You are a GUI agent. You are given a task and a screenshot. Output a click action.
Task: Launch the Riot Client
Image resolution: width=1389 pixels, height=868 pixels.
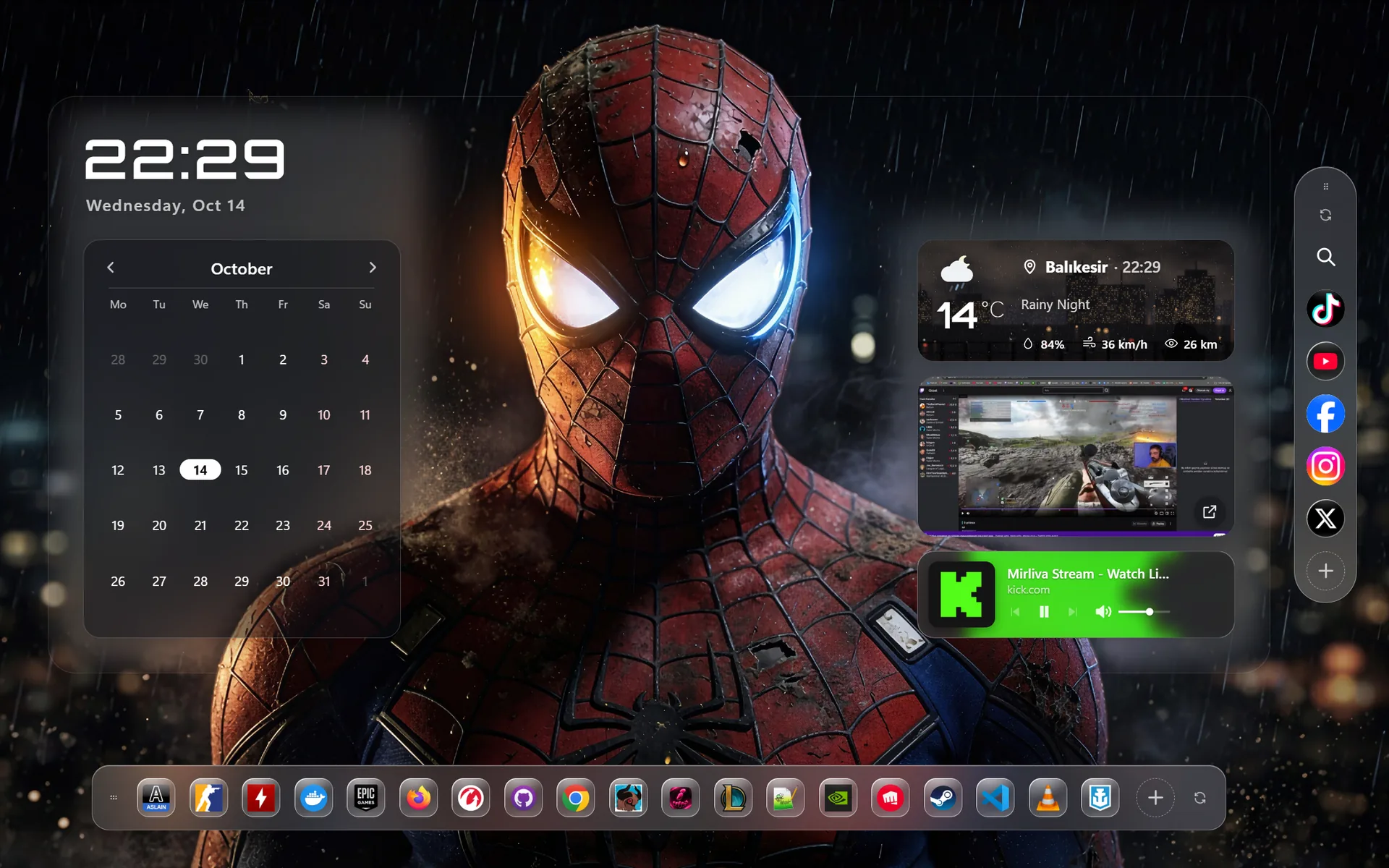891,798
